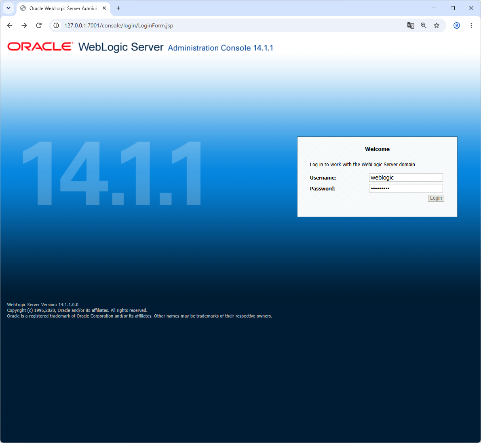Click the address bar URL
The height and width of the screenshot is (443, 481).
click(119, 25)
